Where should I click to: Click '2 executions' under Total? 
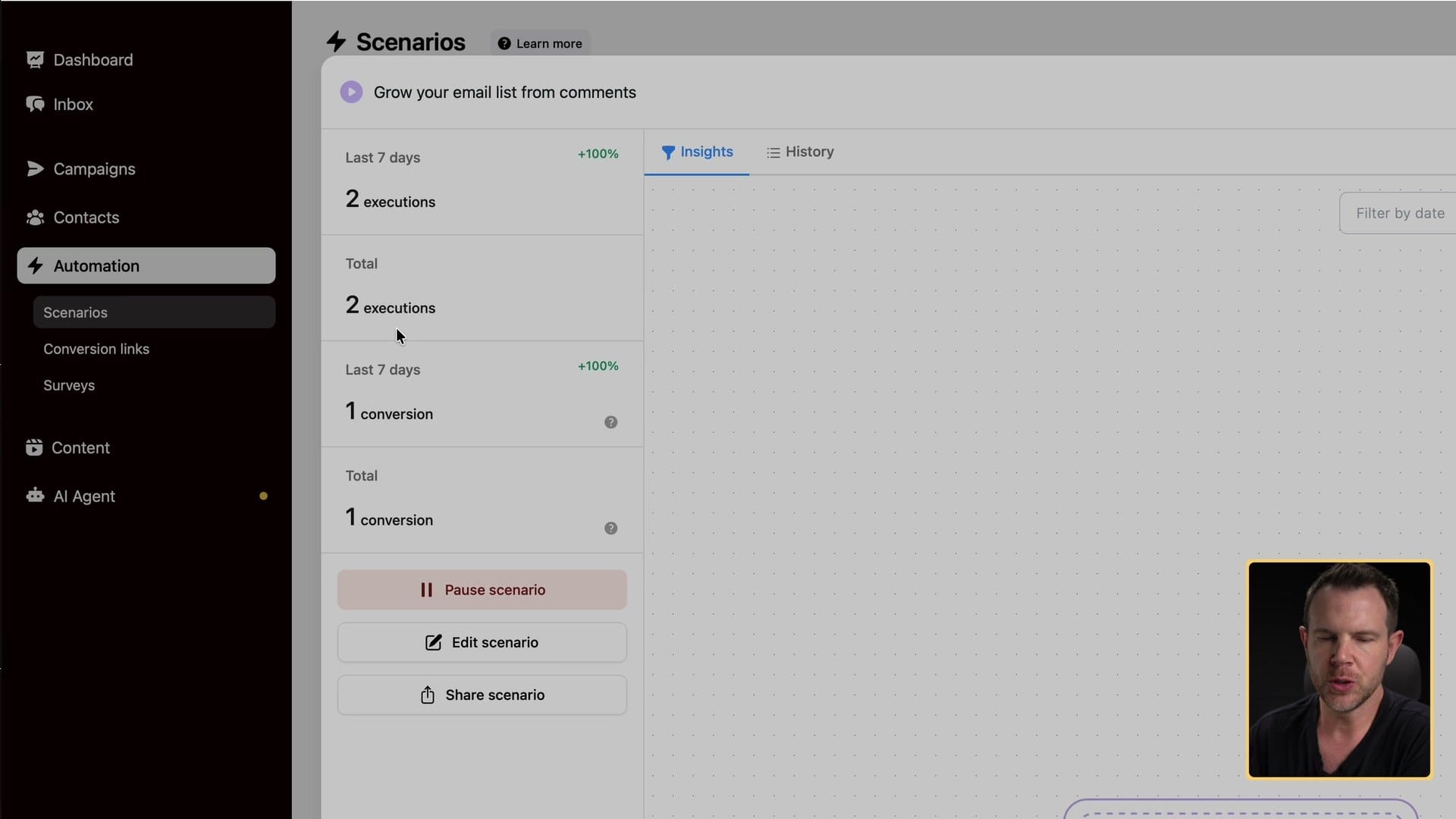(391, 306)
